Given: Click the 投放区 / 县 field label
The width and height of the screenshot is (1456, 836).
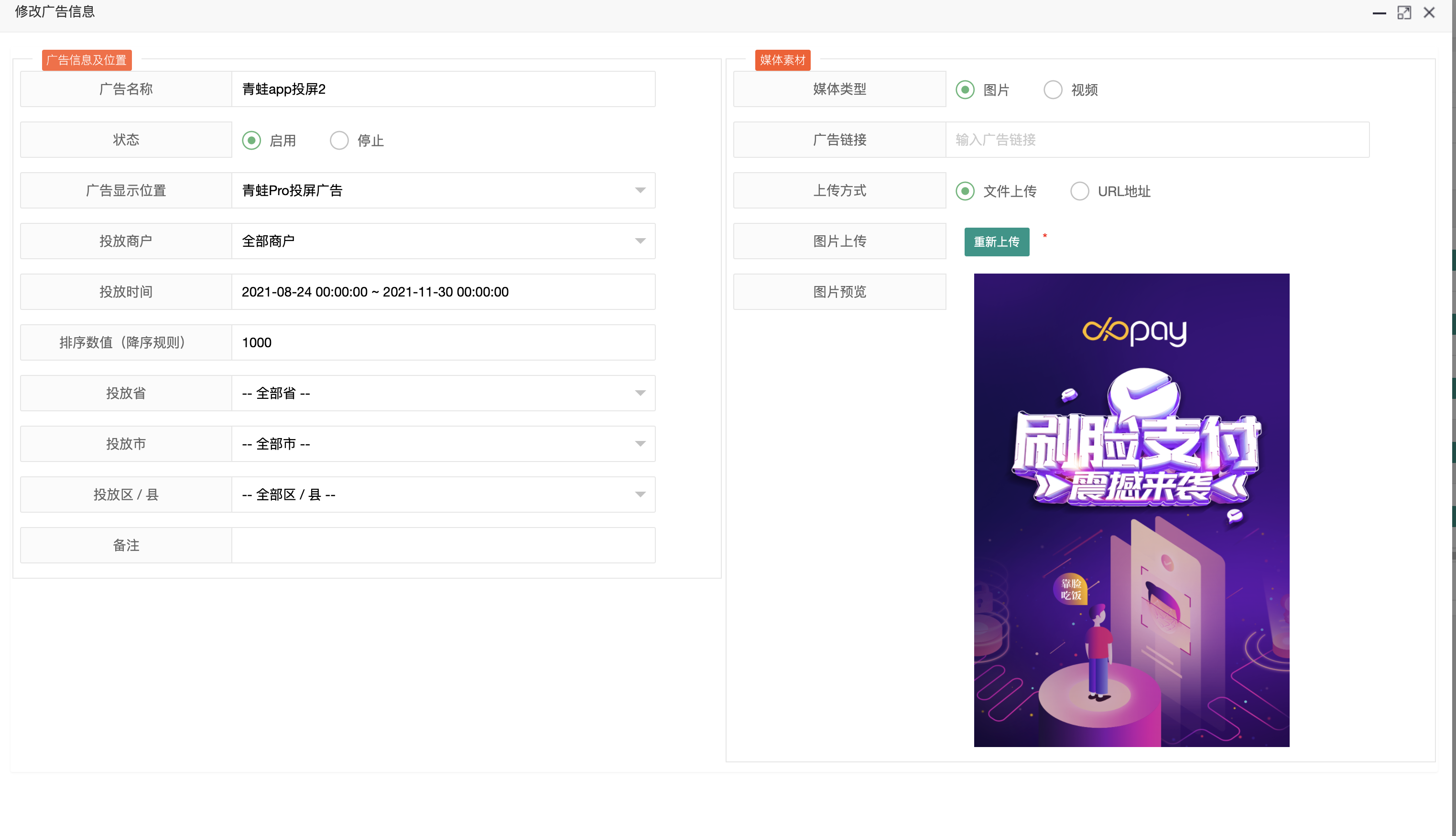Looking at the screenshot, I should tap(126, 494).
